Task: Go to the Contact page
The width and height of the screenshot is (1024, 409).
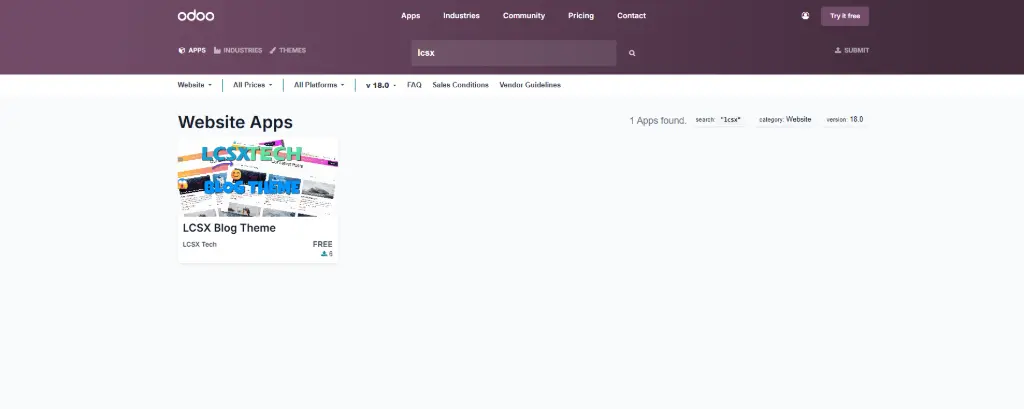Action: 632,16
